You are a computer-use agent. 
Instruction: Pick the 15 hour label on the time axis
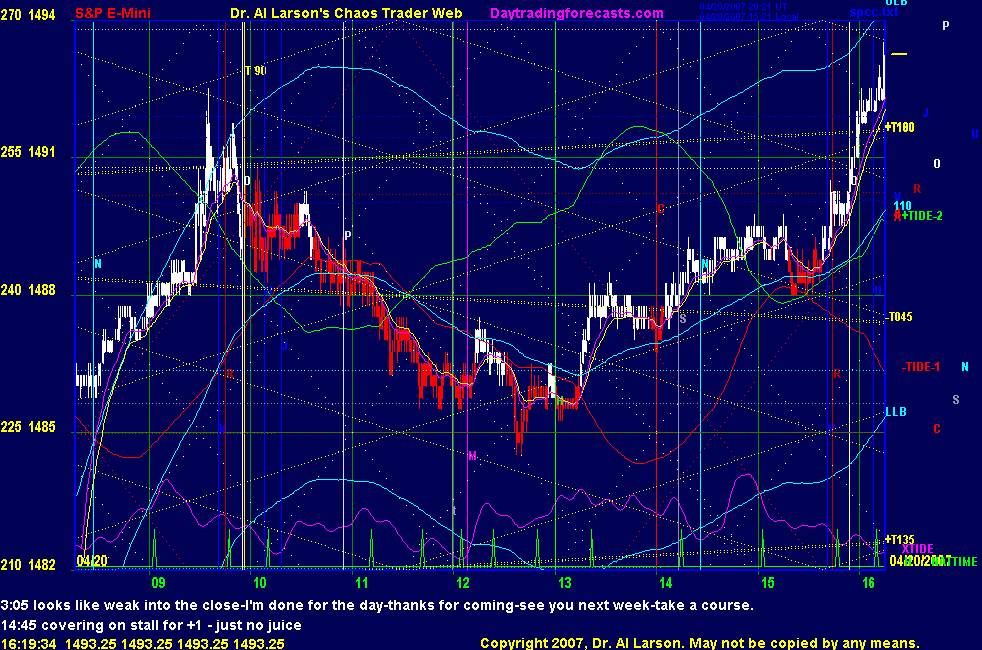tap(768, 583)
